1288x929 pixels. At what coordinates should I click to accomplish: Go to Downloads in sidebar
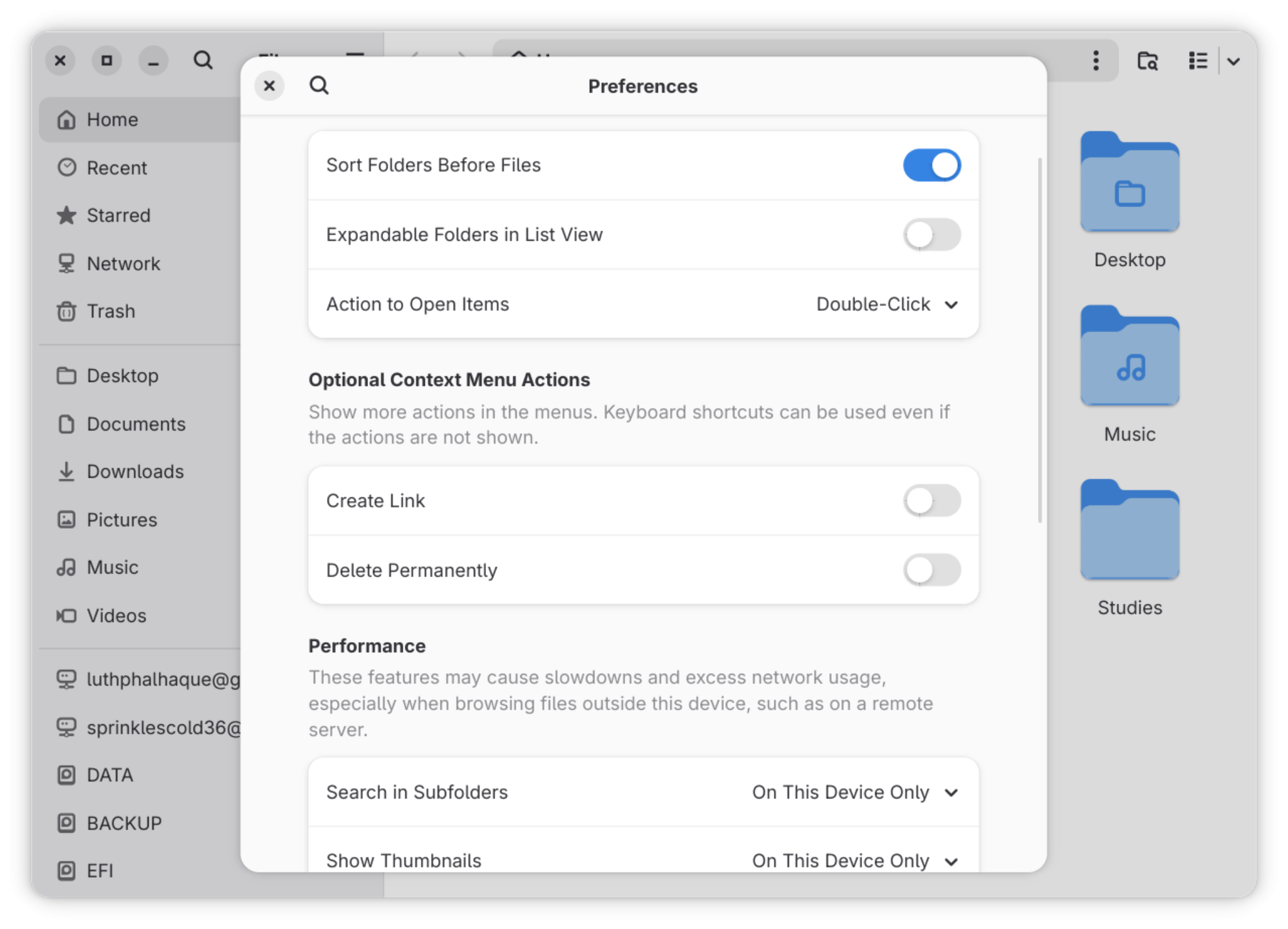click(135, 471)
